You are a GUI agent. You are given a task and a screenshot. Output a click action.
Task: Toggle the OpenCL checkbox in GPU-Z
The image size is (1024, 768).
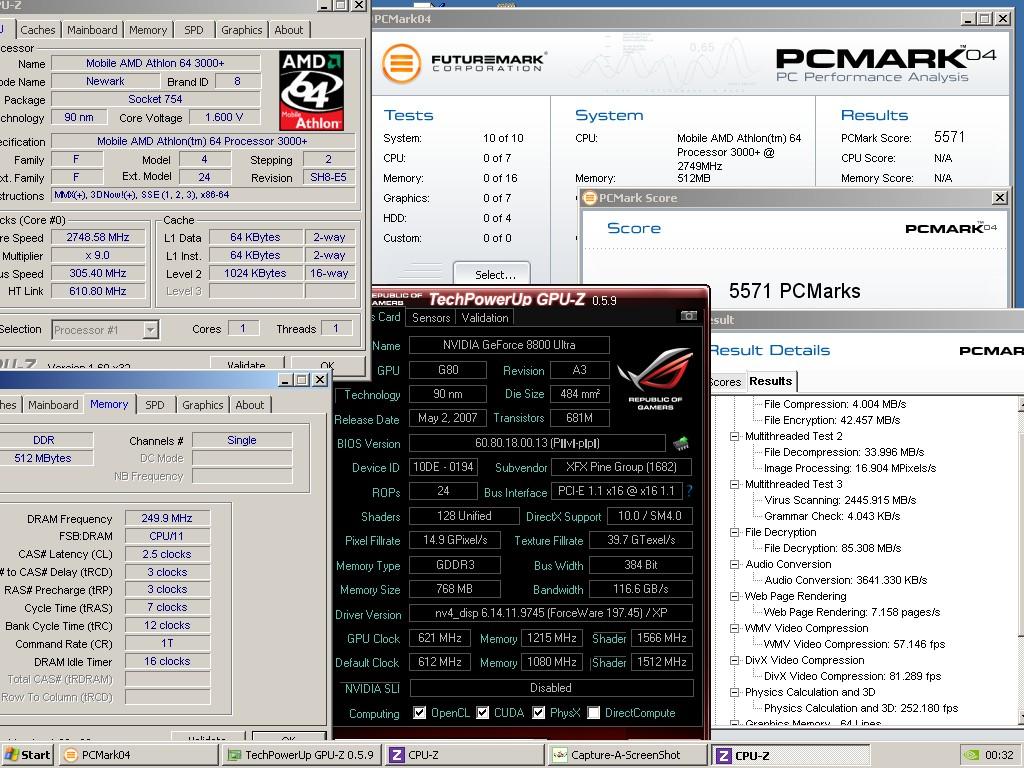420,712
